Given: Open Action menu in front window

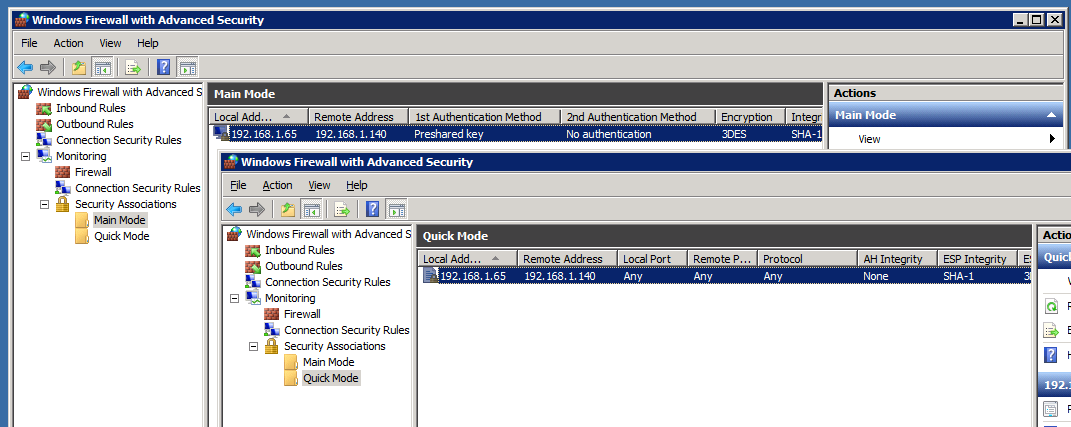Looking at the screenshot, I should [277, 185].
